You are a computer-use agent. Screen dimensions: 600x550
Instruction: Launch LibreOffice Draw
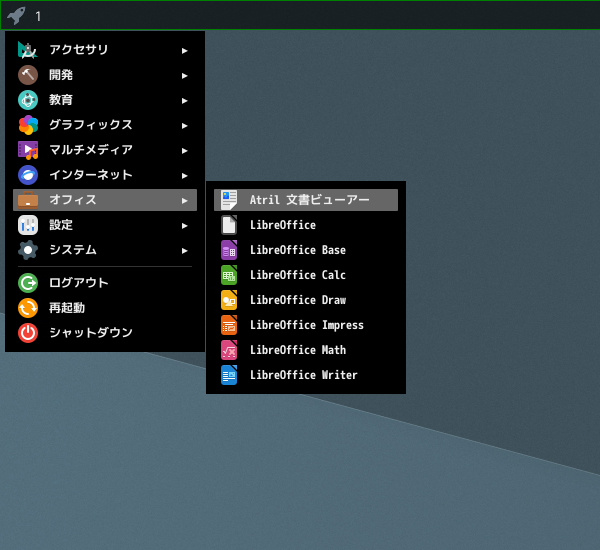pyautogui.click(x=306, y=300)
